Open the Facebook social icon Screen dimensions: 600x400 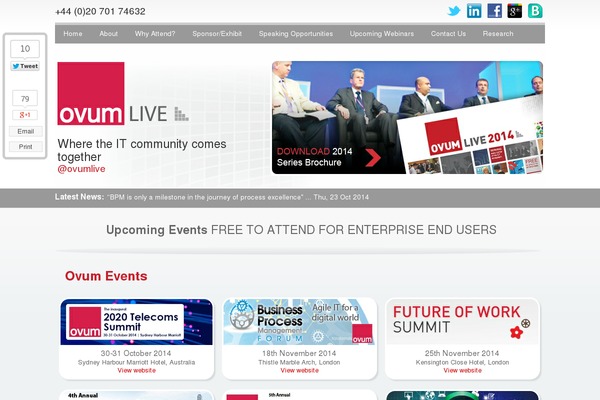[x=494, y=11]
